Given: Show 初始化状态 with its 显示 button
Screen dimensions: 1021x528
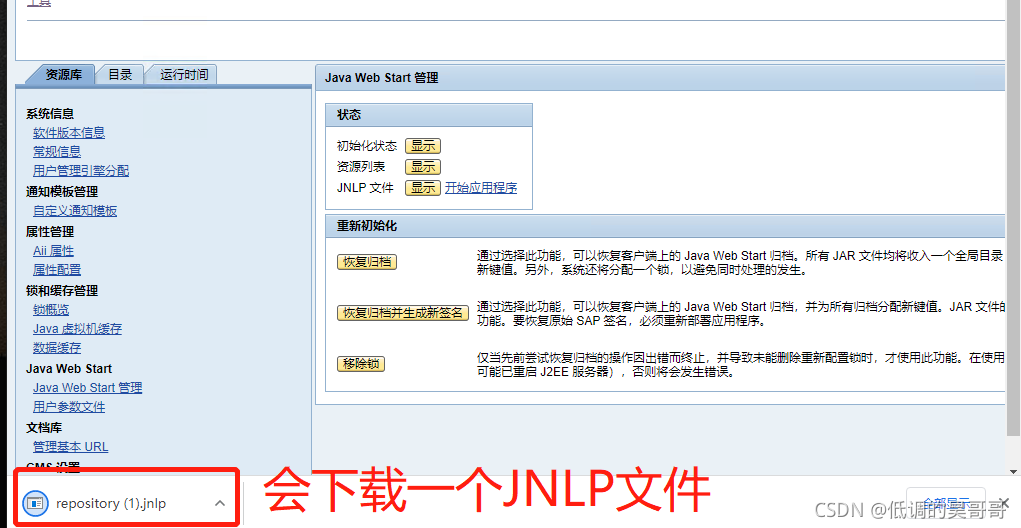Looking at the screenshot, I should [x=423, y=146].
